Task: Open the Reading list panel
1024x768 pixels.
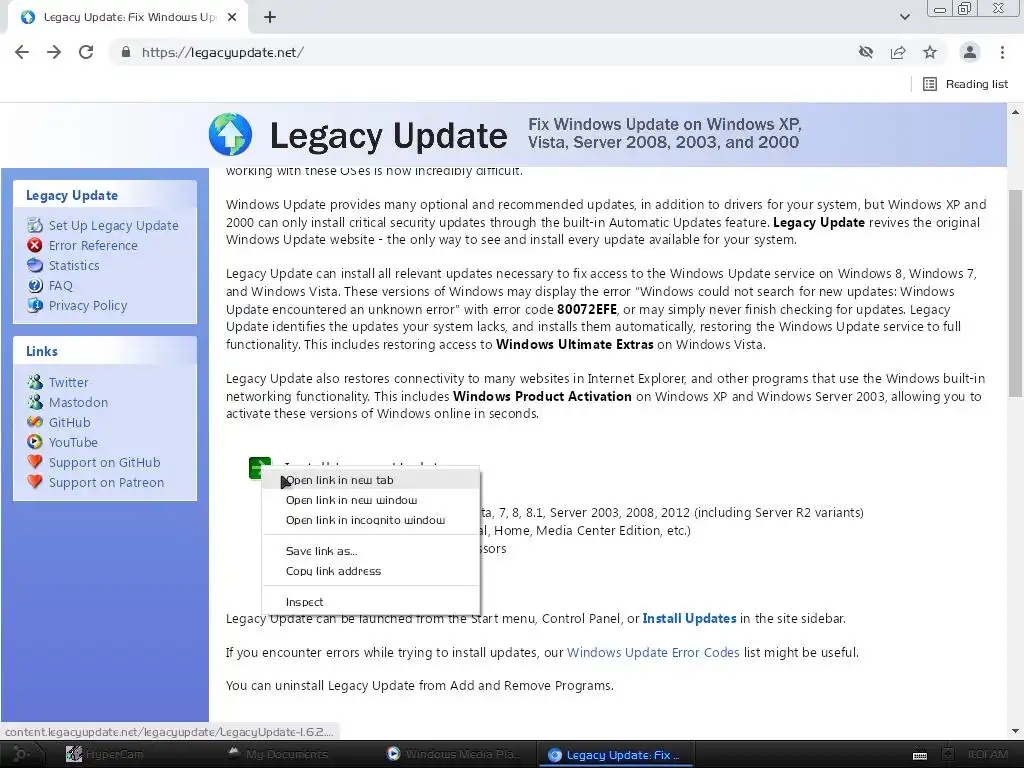Action: pos(965,84)
